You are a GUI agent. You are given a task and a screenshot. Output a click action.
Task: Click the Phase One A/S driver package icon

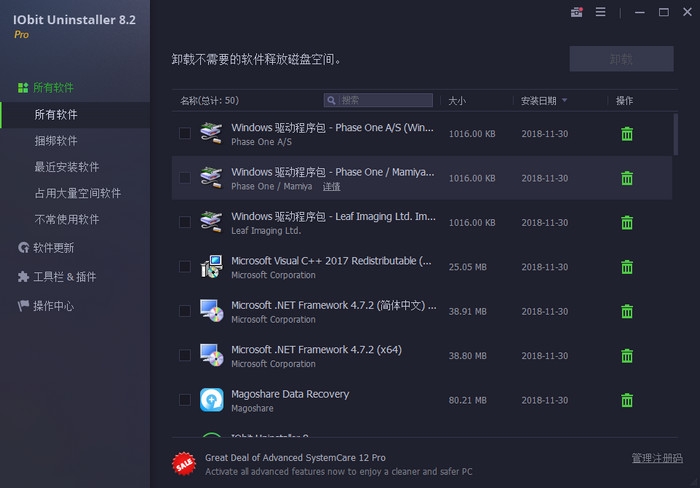click(211, 133)
